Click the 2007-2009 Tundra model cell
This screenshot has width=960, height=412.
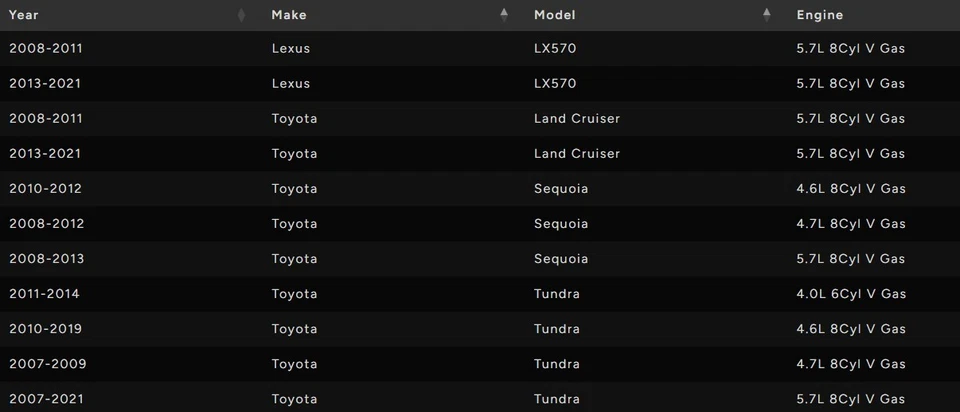tap(557, 364)
